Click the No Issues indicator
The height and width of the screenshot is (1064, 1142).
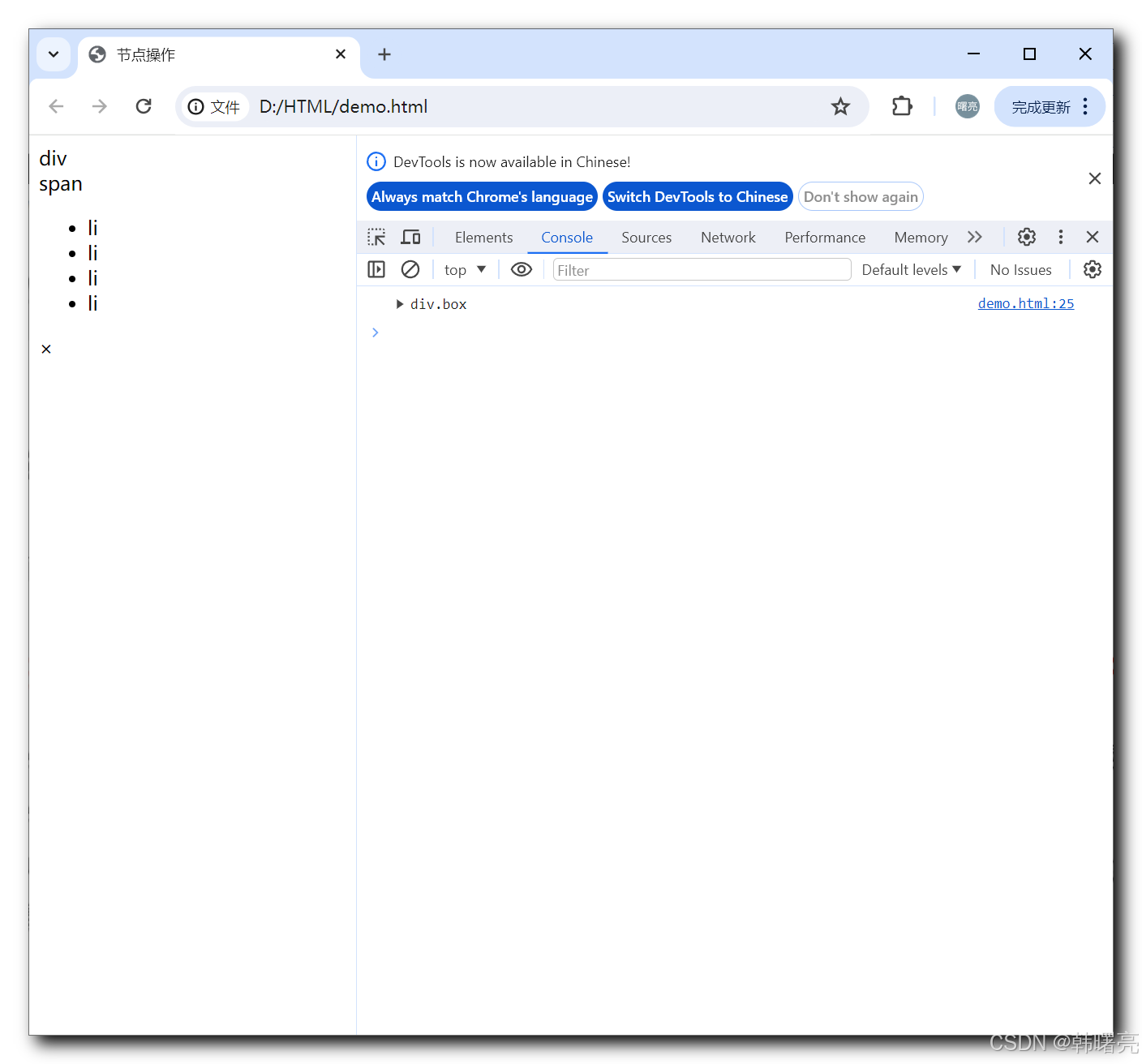(x=1020, y=269)
